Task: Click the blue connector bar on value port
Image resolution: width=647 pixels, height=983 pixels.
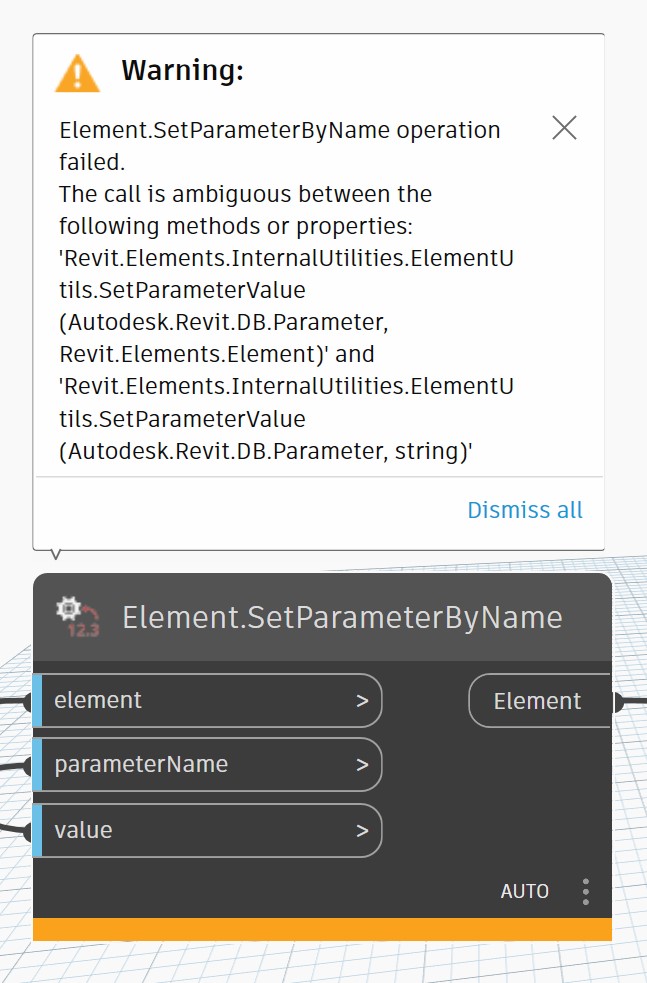Action: pos(37,831)
